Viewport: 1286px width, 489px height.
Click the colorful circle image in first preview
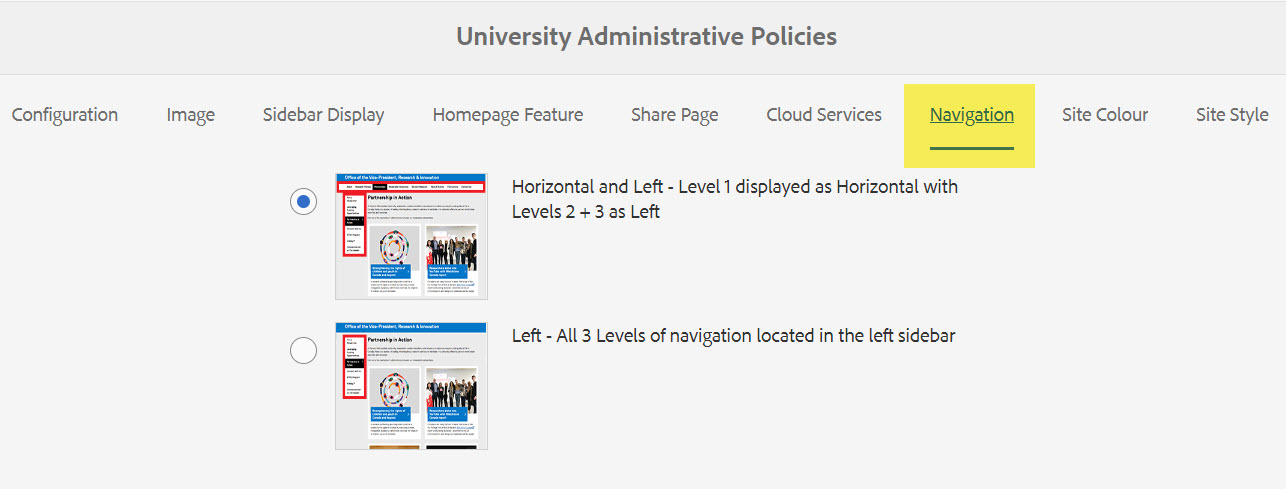[395, 246]
